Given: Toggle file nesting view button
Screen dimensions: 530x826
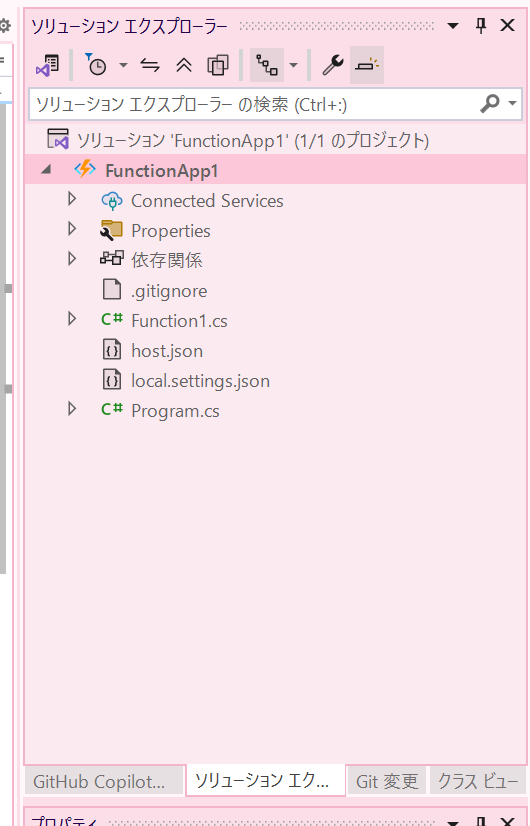Looking at the screenshot, I should point(267,65).
